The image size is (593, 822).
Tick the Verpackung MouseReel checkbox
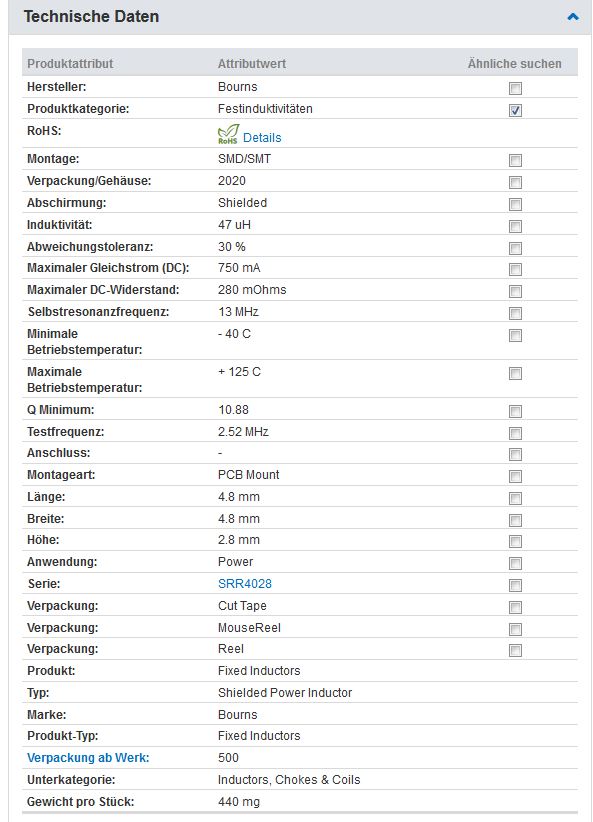coord(515,630)
